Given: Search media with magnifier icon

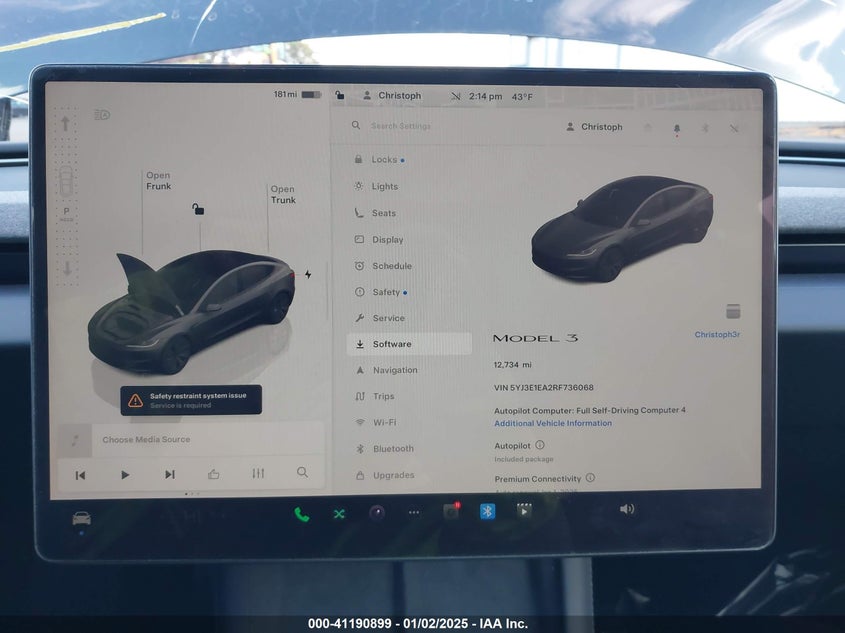Looking at the screenshot, I should pyautogui.click(x=302, y=473).
